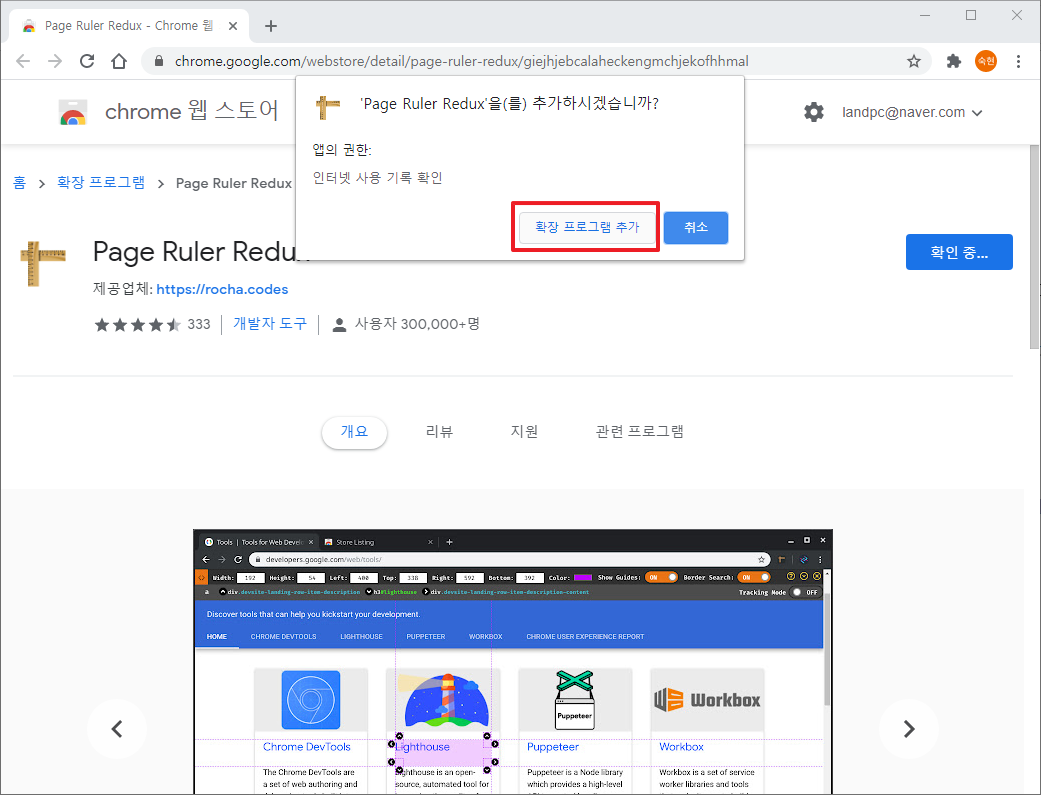Click the next screenshot carousel arrow

click(908, 729)
